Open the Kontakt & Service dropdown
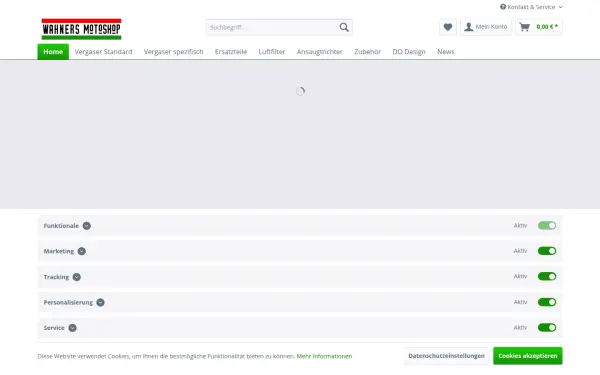600x375 pixels. point(531,7)
